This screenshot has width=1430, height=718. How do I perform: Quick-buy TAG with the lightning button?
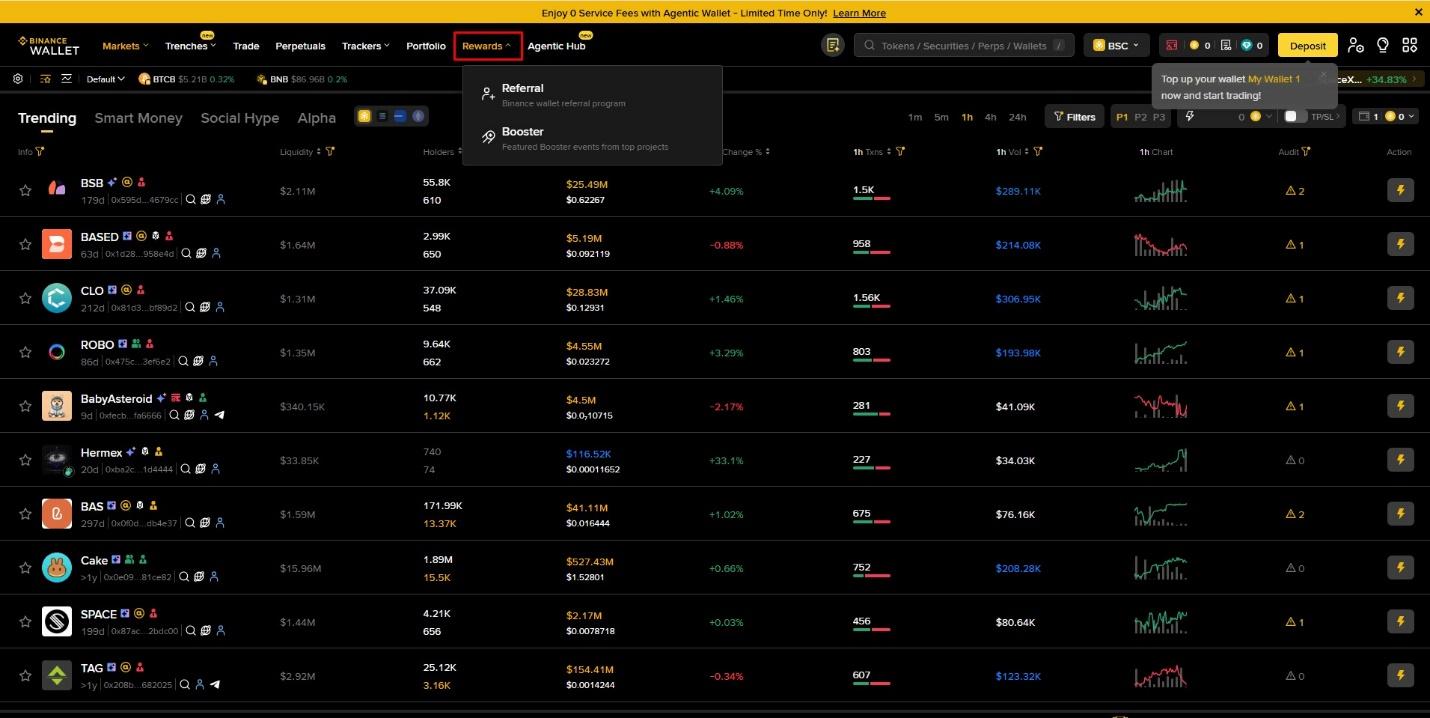[x=1400, y=676]
